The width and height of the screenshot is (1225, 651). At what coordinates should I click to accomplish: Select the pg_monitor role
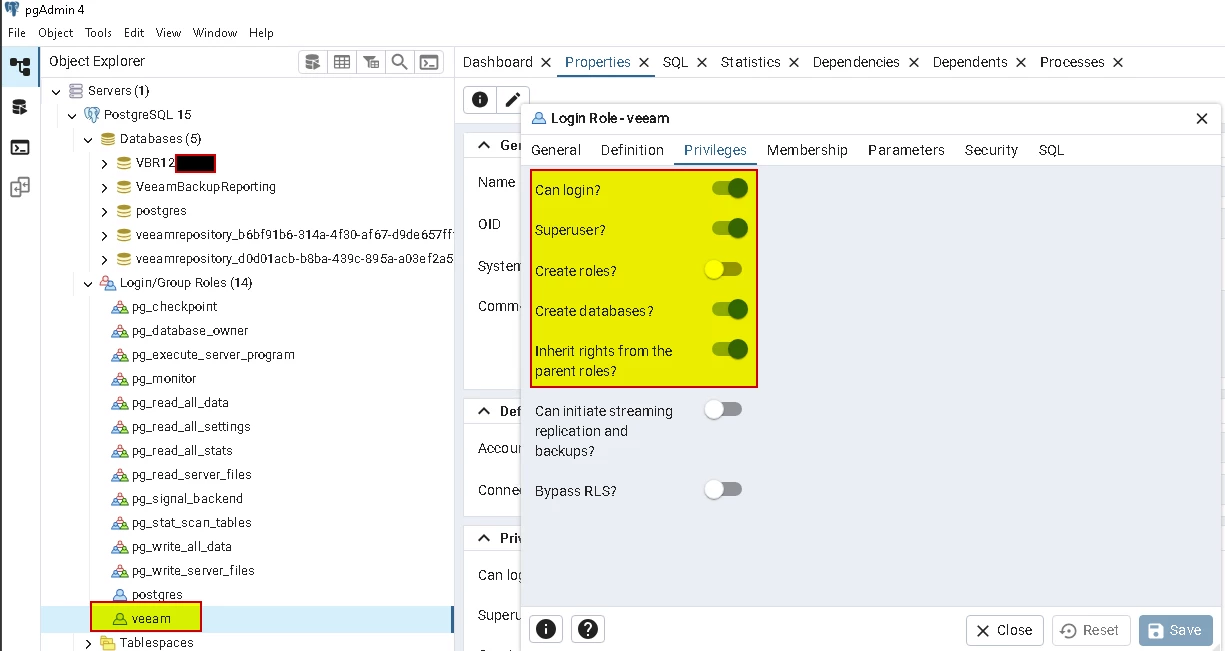164,379
